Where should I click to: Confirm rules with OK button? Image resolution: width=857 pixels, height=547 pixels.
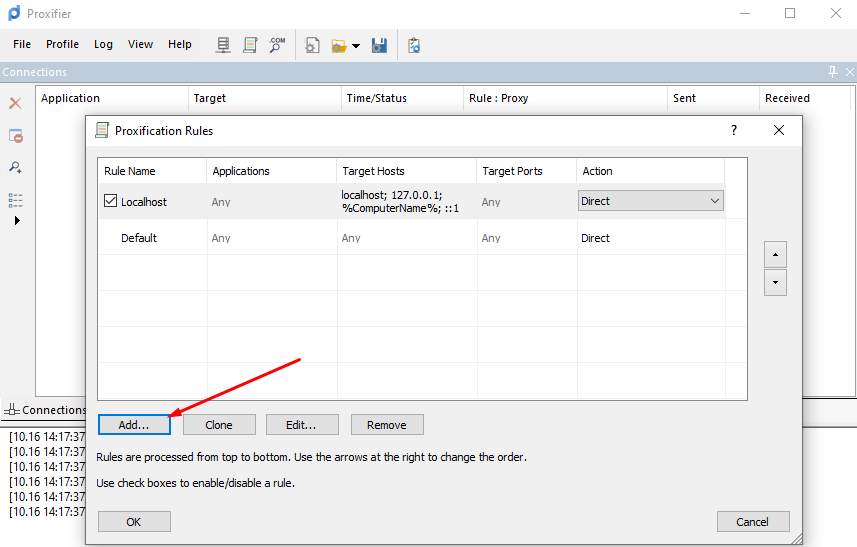click(134, 522)
